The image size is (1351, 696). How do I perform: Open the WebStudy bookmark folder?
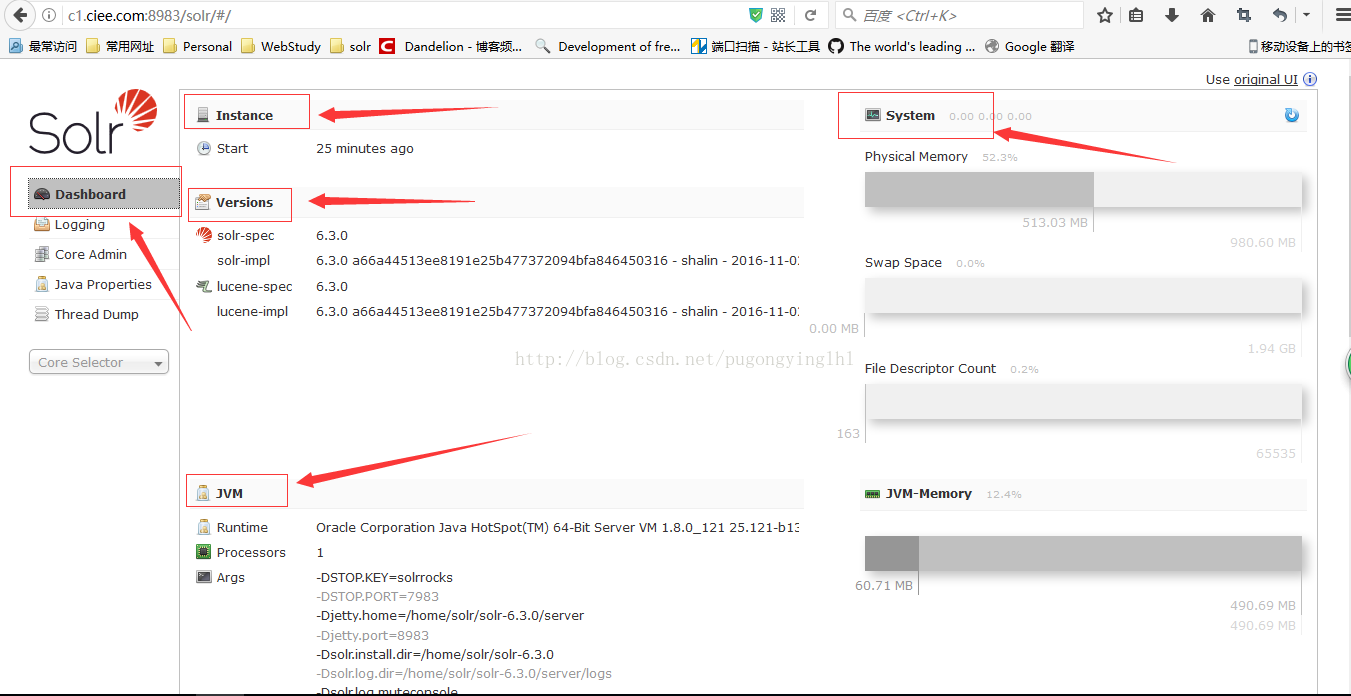[x=281, y=46]
